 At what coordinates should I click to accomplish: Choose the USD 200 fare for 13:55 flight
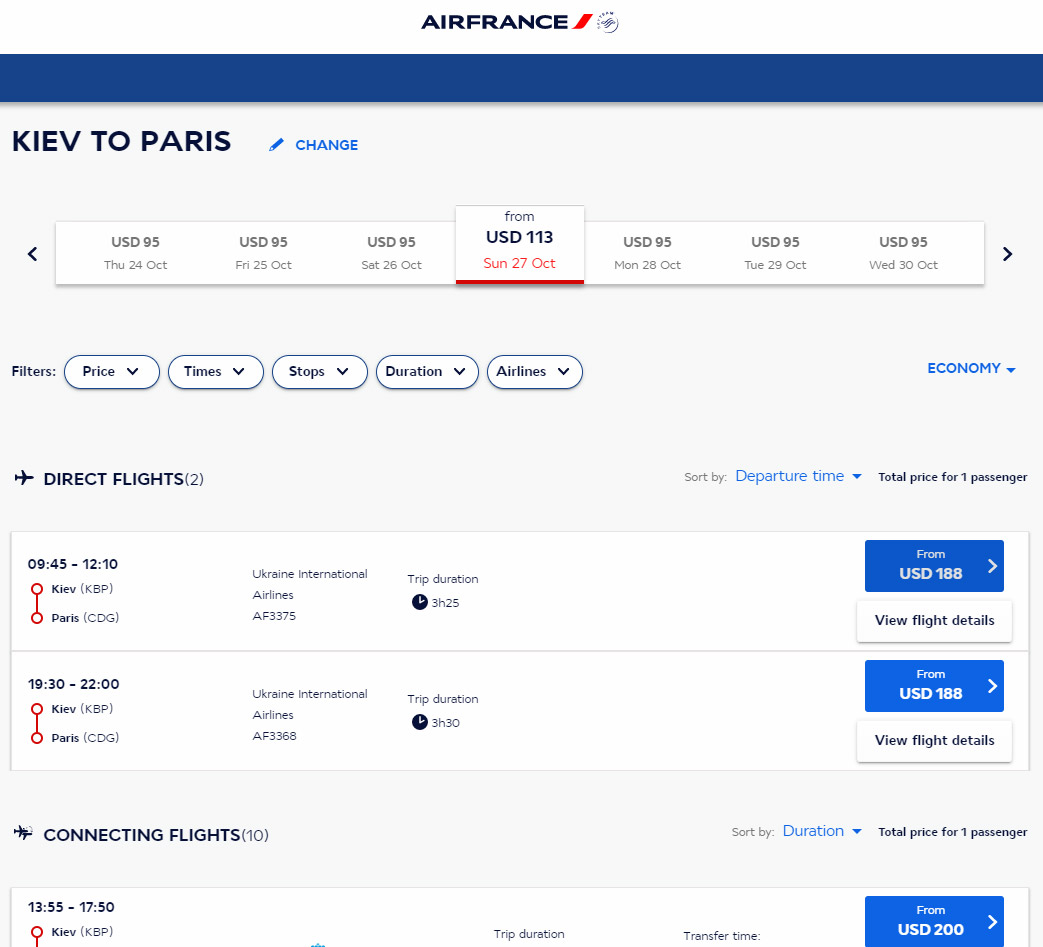point(934,922)
